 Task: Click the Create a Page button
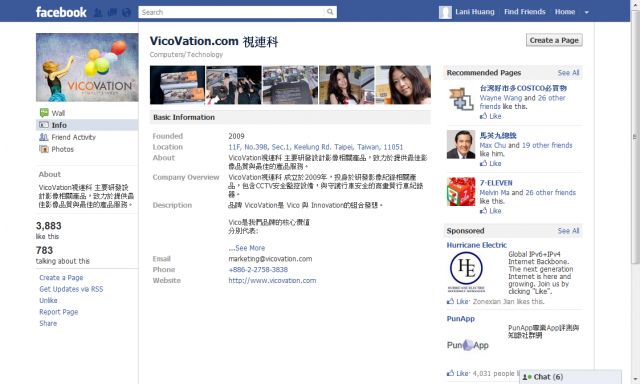click(x=554, y=40)
